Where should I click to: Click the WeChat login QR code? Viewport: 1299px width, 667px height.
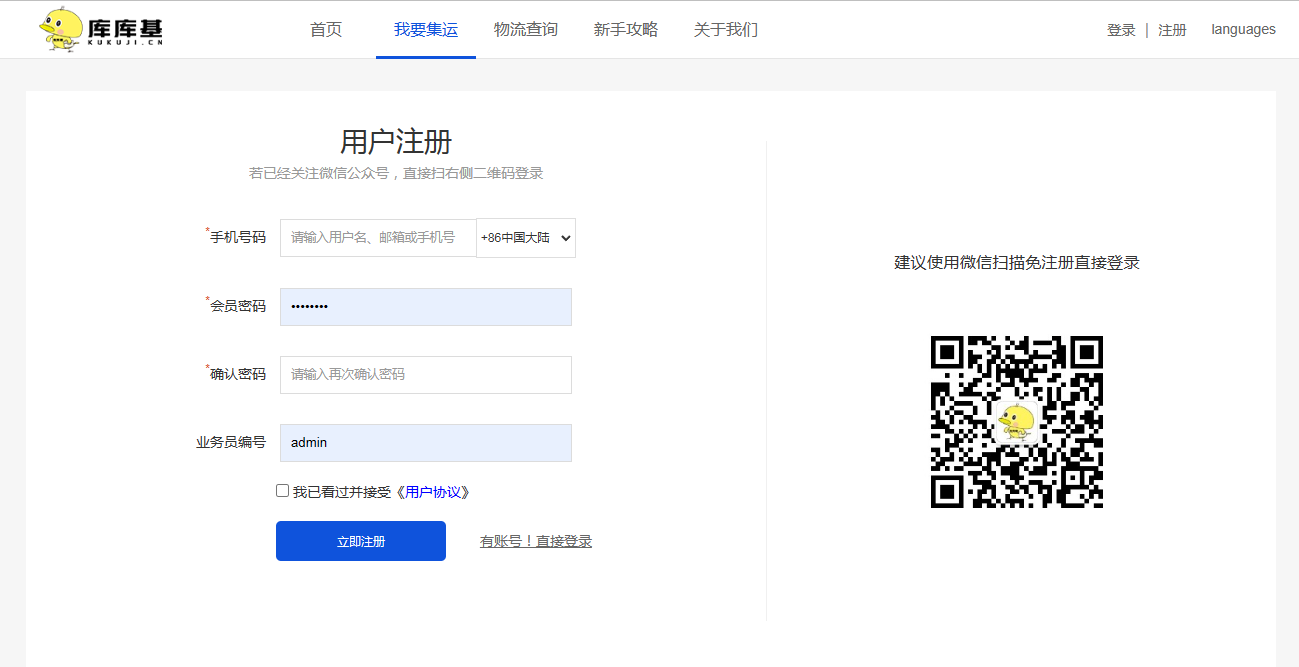[x=1016, y=422]
